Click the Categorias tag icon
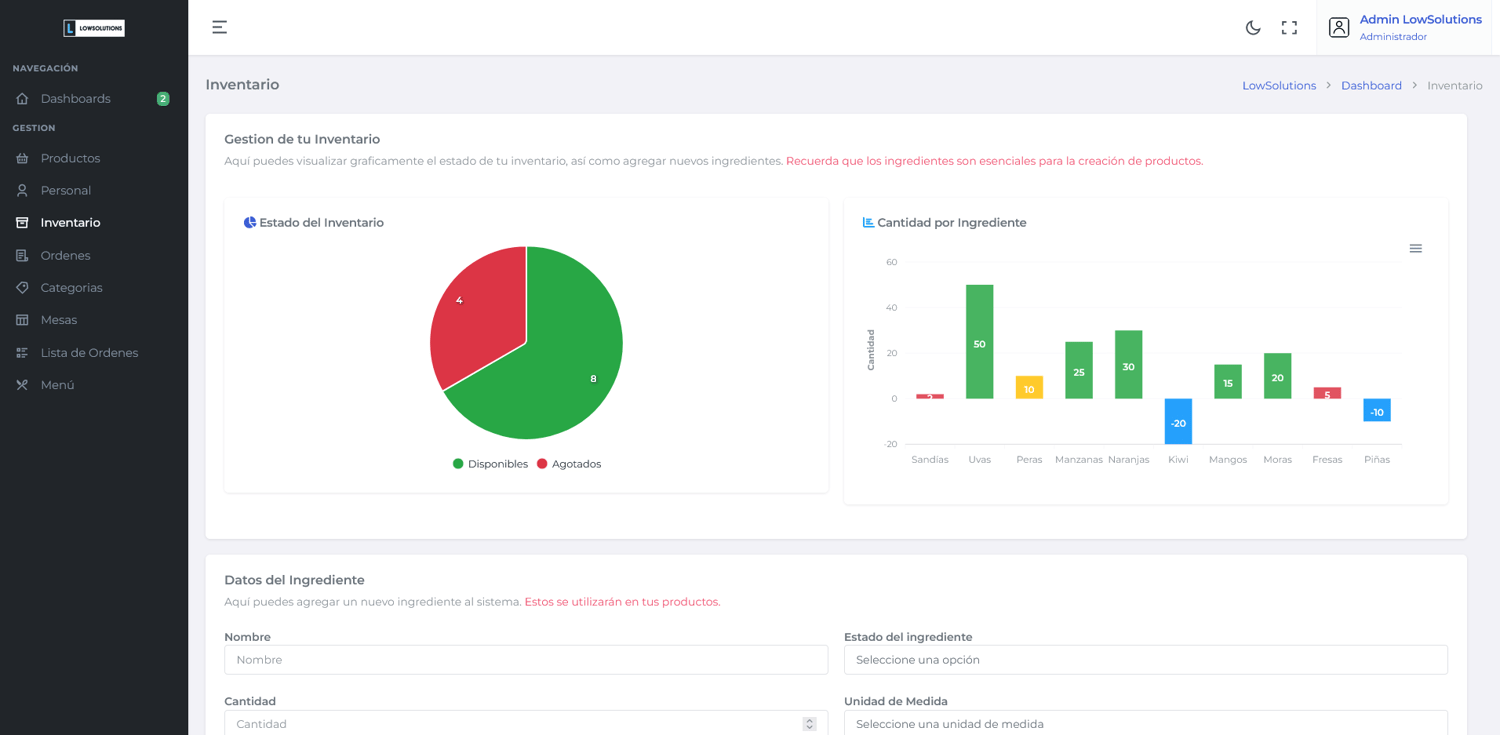 pos(22,288)
